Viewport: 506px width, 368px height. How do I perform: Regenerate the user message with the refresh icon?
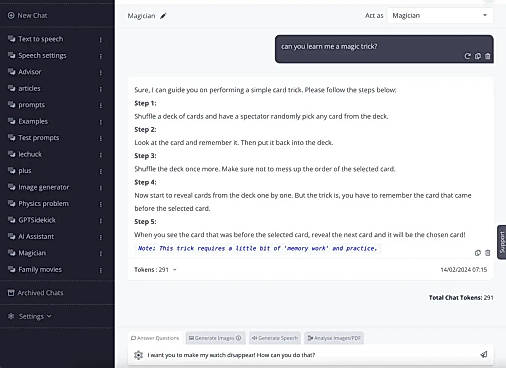[x=467, y=56]
